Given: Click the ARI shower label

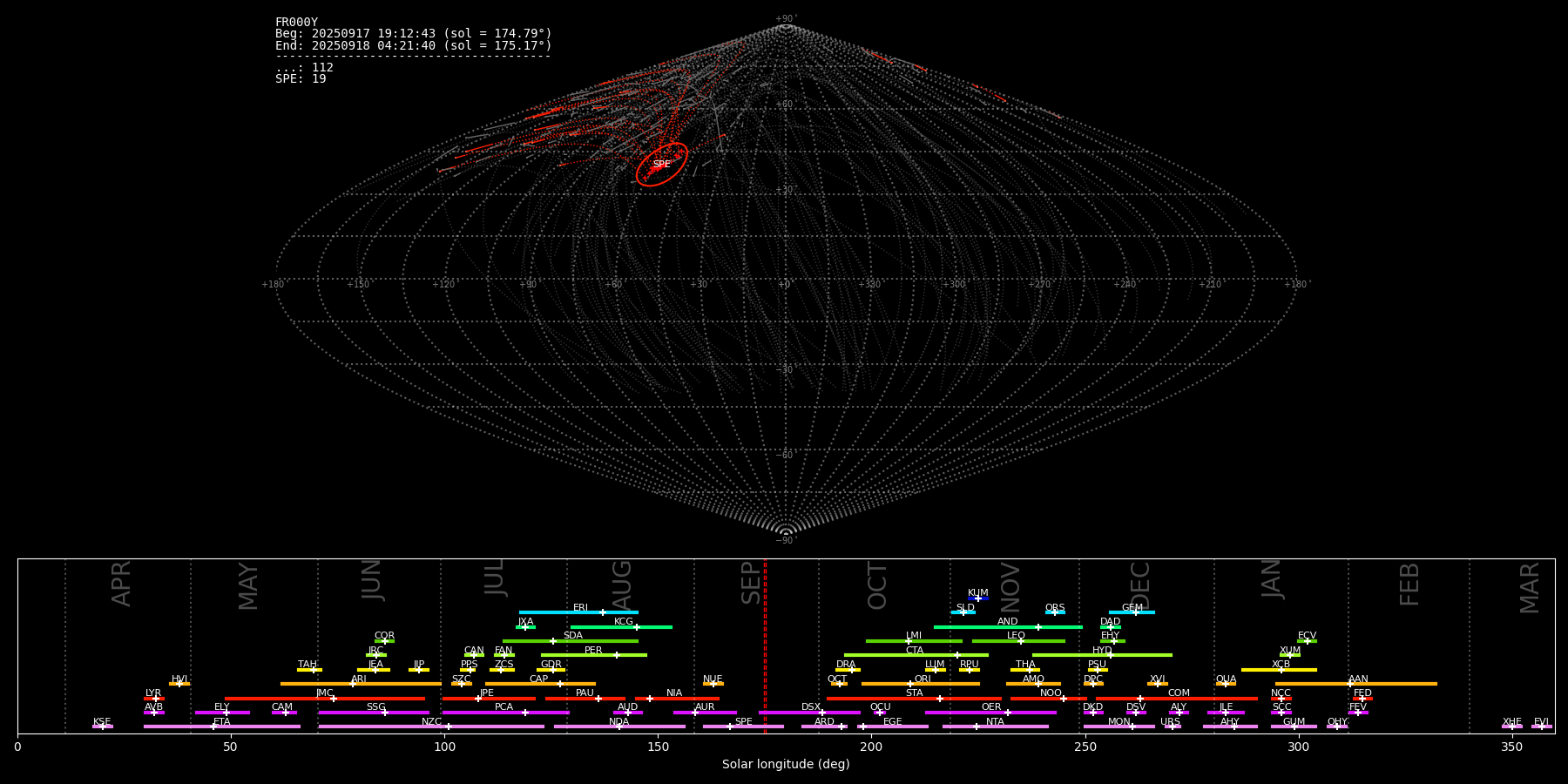Looking at the screenshot, I should (358, 679).
